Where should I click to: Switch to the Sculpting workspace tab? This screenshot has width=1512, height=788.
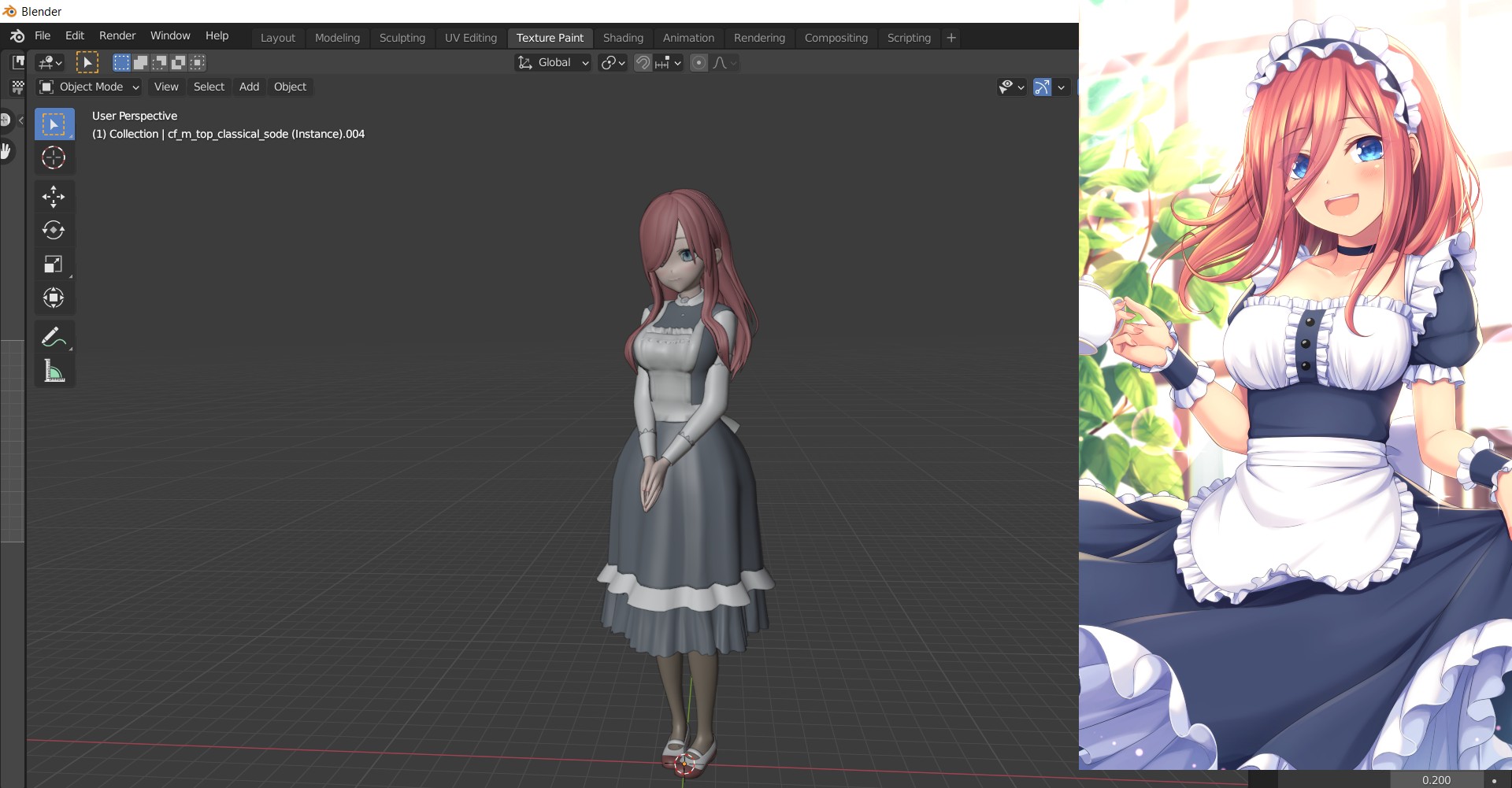[402, 38]
